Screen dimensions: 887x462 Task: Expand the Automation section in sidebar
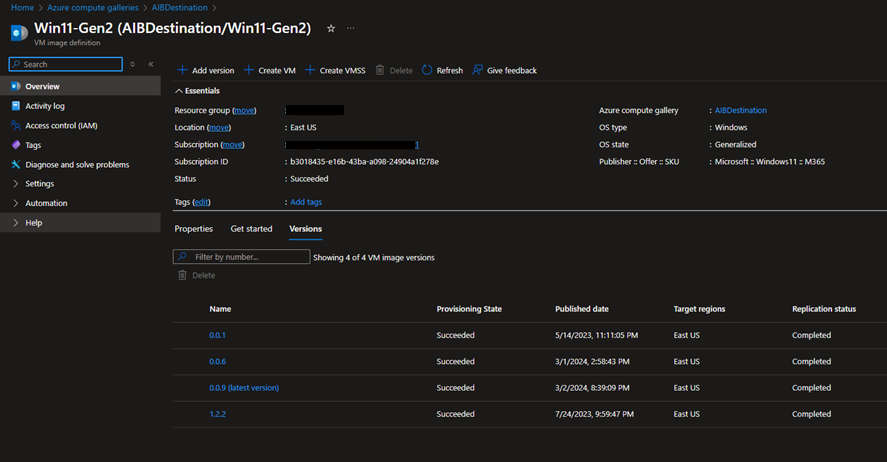16,203
